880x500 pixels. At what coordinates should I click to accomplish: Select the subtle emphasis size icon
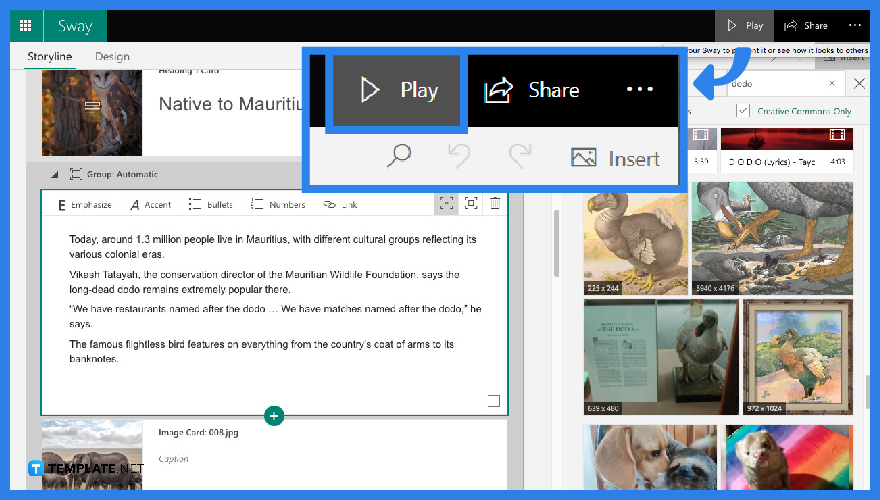click(446, 203)
